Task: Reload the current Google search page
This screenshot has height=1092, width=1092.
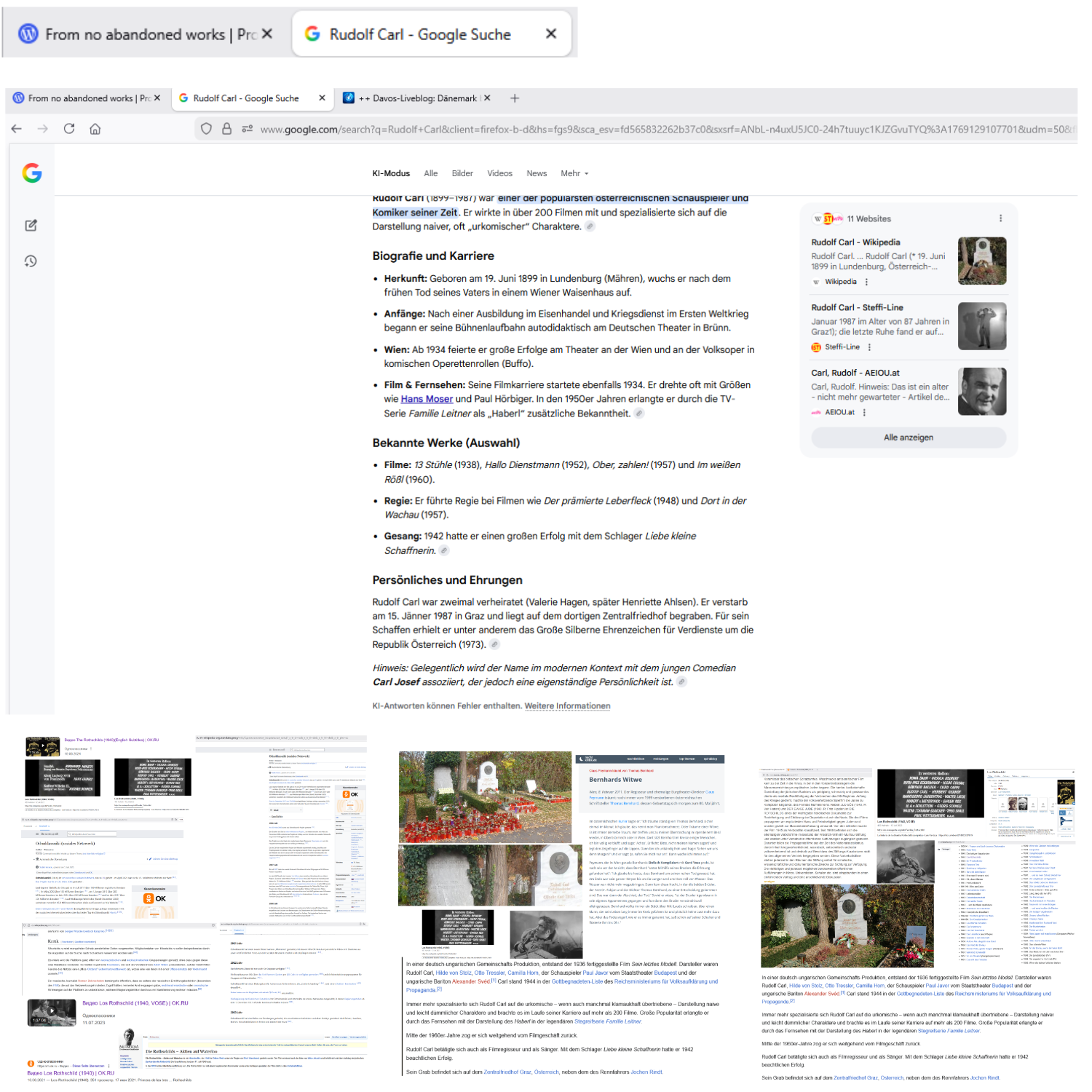Action: point(69,129)
